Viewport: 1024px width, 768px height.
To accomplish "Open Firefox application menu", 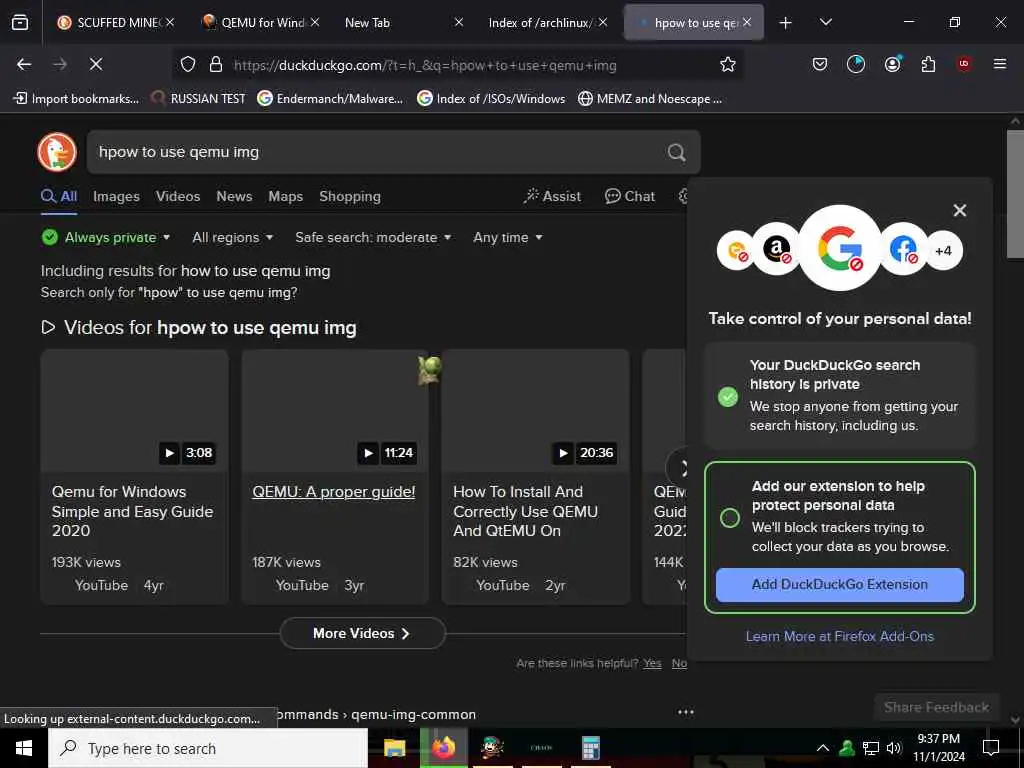I will pyautogui.click(x=999, y=64).
